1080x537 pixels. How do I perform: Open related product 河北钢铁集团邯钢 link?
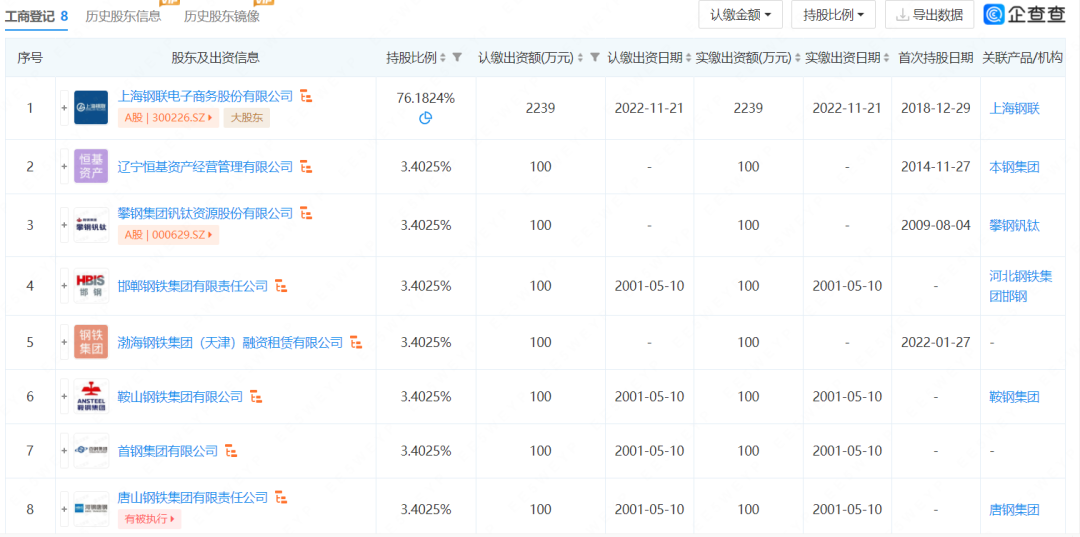click(x=1021, y=286)
